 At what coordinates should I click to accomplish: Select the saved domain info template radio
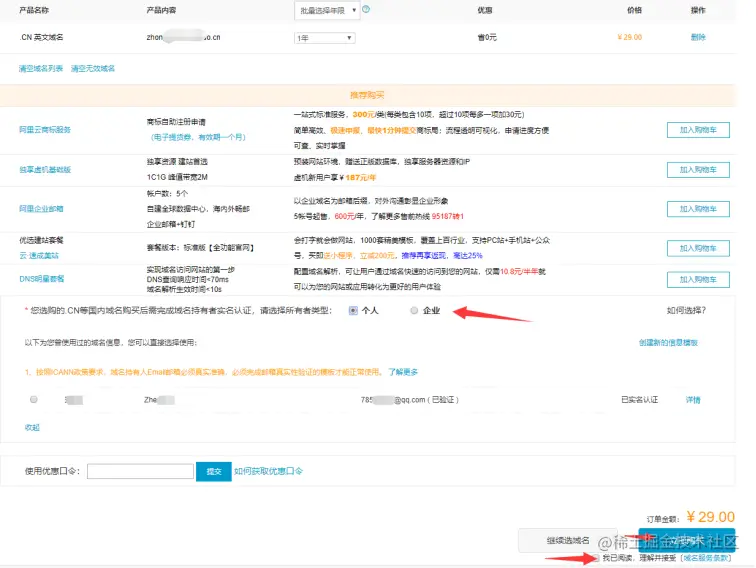coord(34,399)
